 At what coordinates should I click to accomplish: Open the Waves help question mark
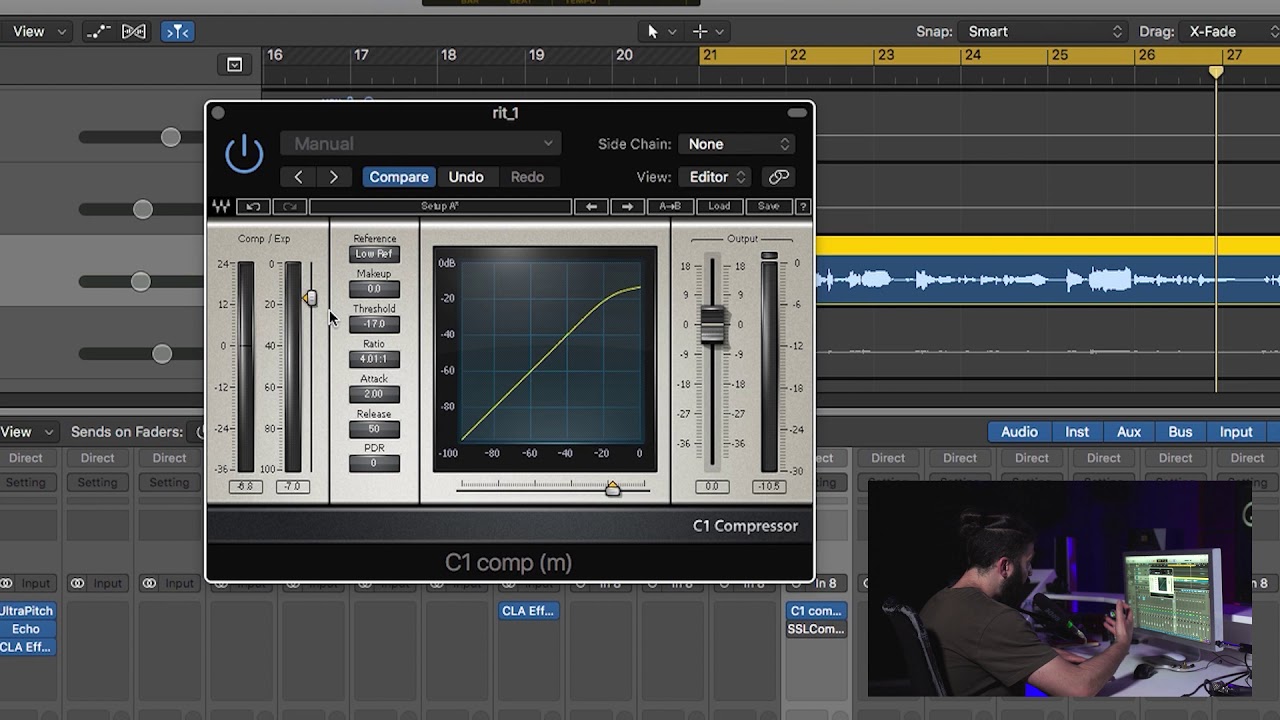(803, 206)
